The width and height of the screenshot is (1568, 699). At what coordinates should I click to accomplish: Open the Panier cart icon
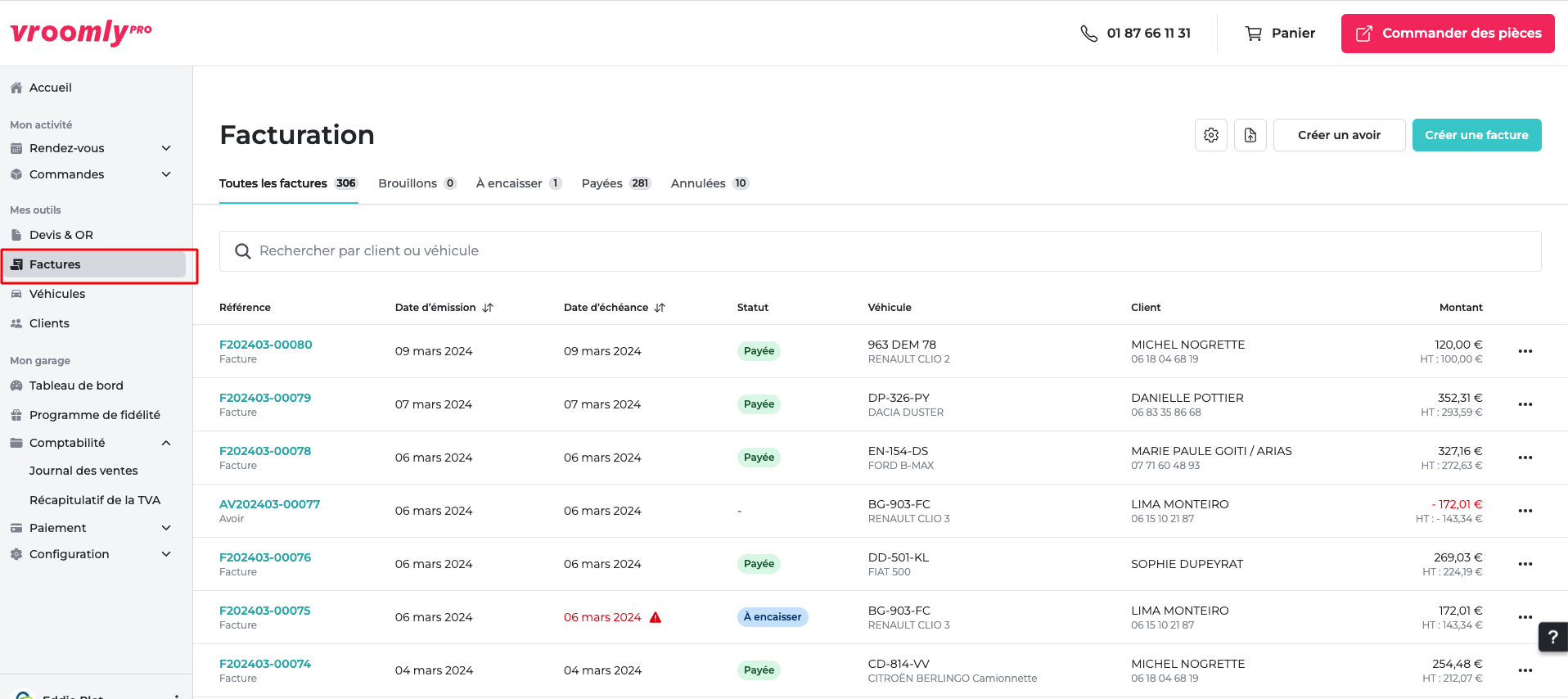[x=1253, y=34]
